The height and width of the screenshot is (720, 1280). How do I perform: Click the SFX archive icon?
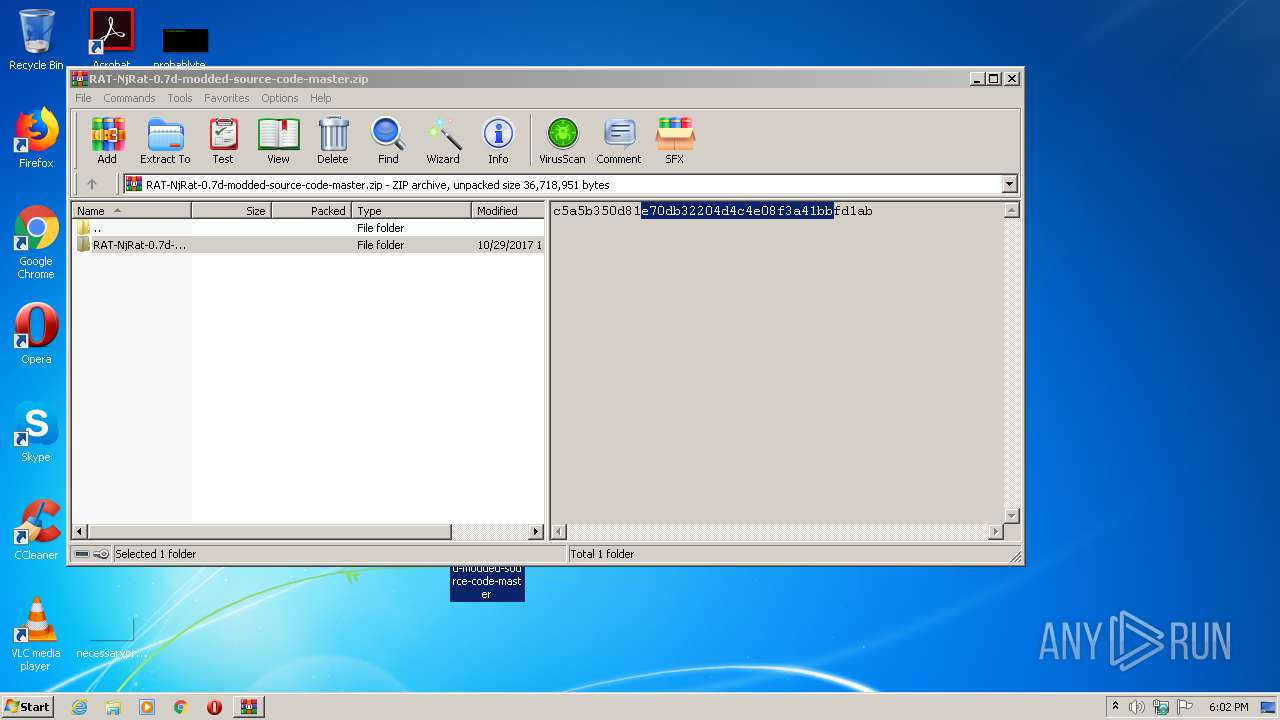pyautogui.click(x=675, y=140)
